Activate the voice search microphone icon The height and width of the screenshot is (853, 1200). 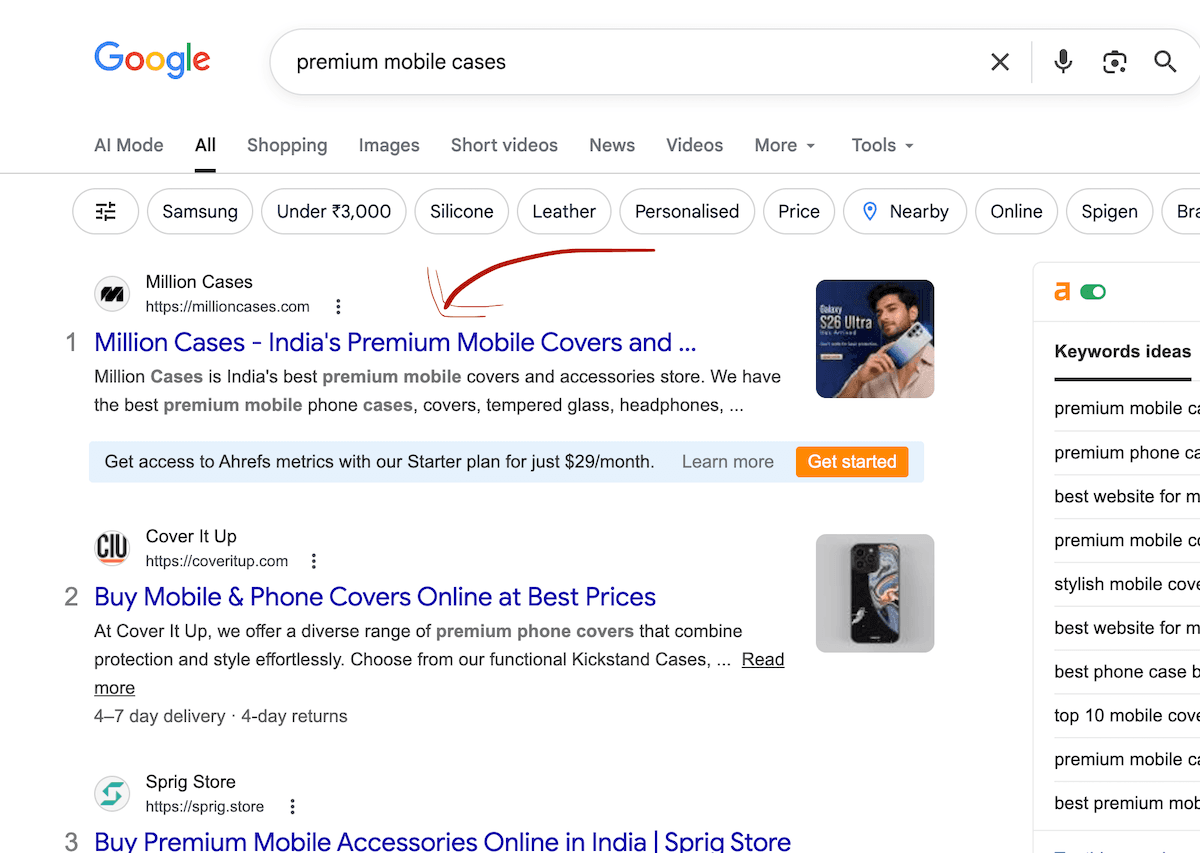[x=1062, y=61]
